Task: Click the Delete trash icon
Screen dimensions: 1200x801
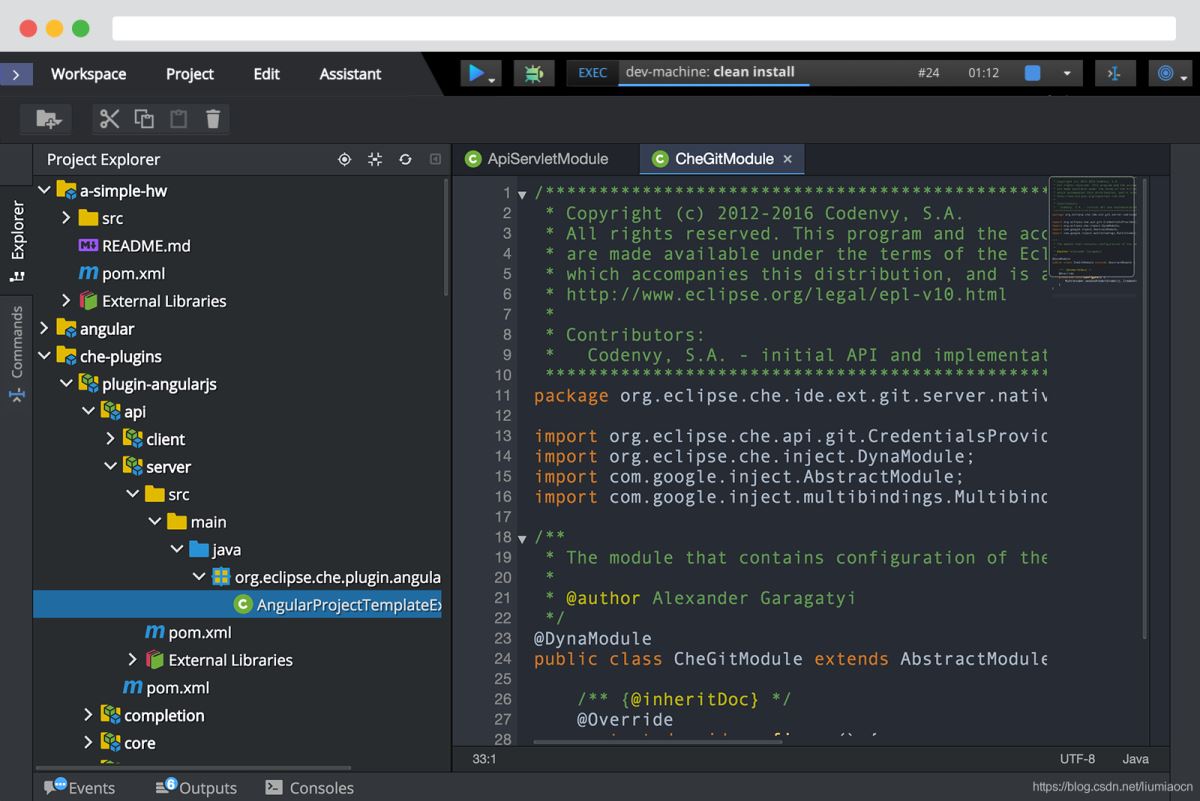Action: pos(213,119)
